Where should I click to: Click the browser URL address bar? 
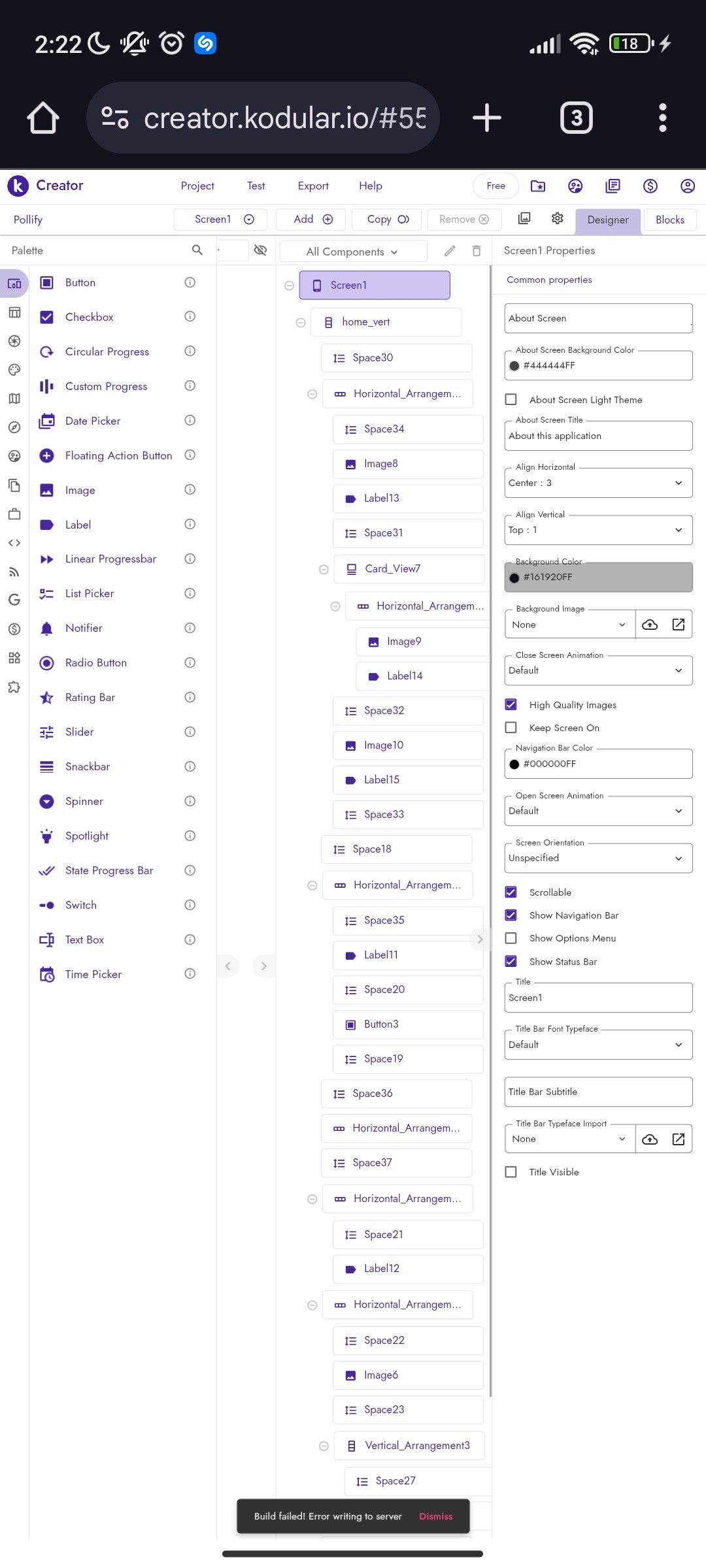[x=263, y=118]
